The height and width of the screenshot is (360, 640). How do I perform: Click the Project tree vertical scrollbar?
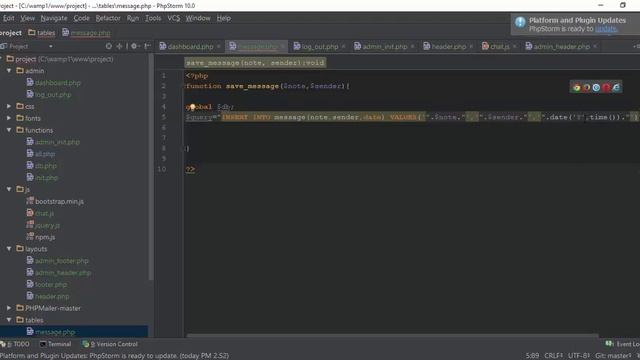click(151, 167)
